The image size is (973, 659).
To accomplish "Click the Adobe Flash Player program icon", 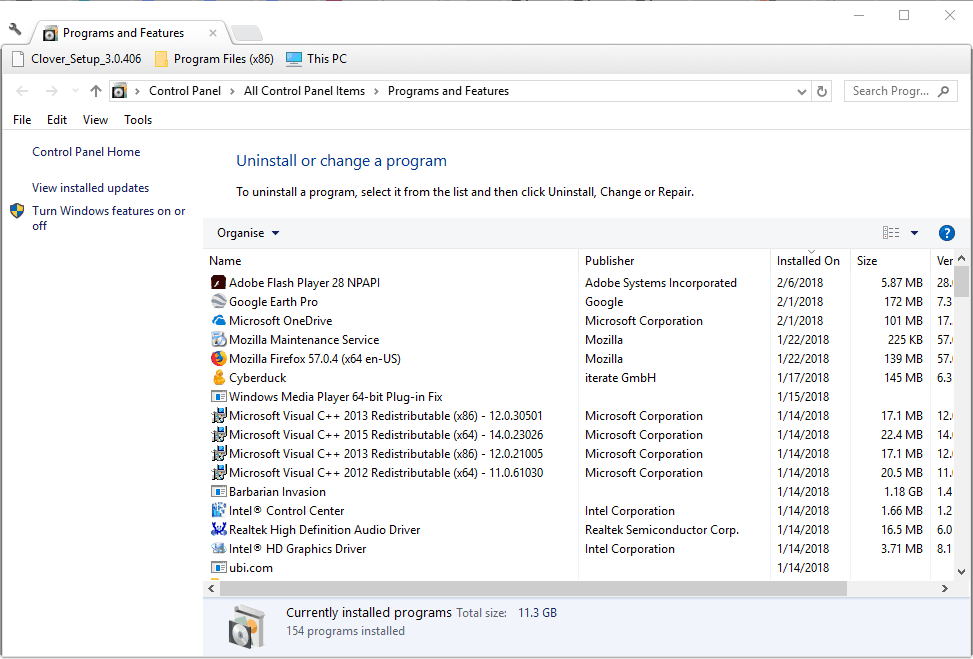I will [x=219, y=283].
